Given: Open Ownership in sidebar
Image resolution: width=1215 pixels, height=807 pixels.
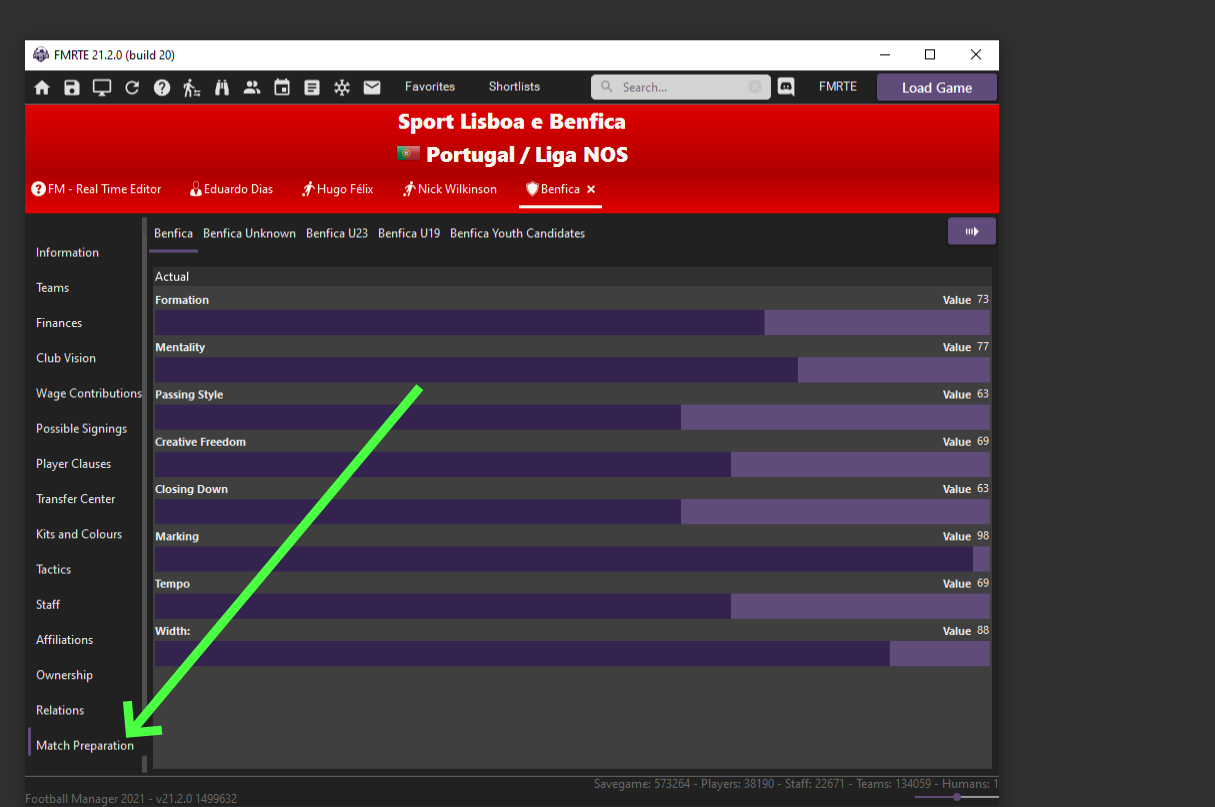Looking at the screenshot, I should click(64, 675).
